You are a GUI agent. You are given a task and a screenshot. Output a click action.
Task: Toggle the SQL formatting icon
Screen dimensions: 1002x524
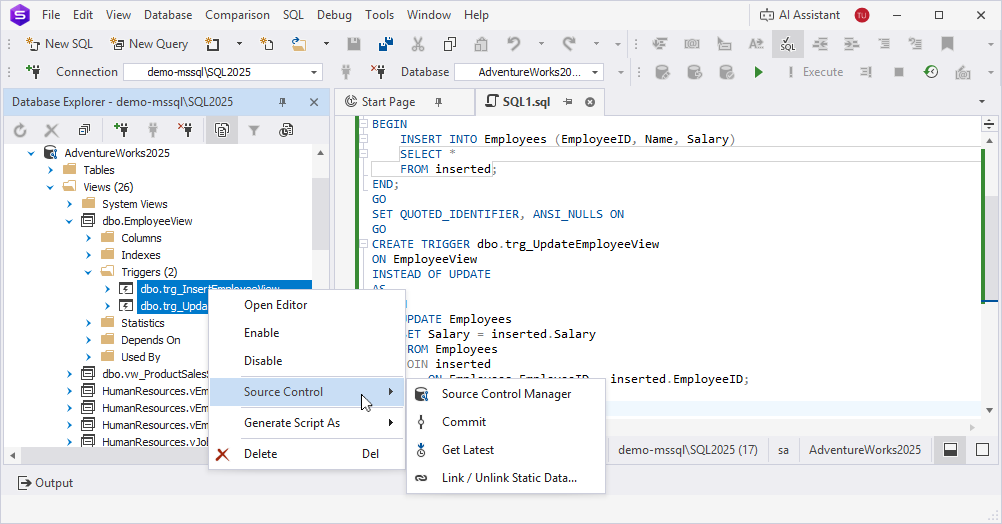tap(787, 44)
